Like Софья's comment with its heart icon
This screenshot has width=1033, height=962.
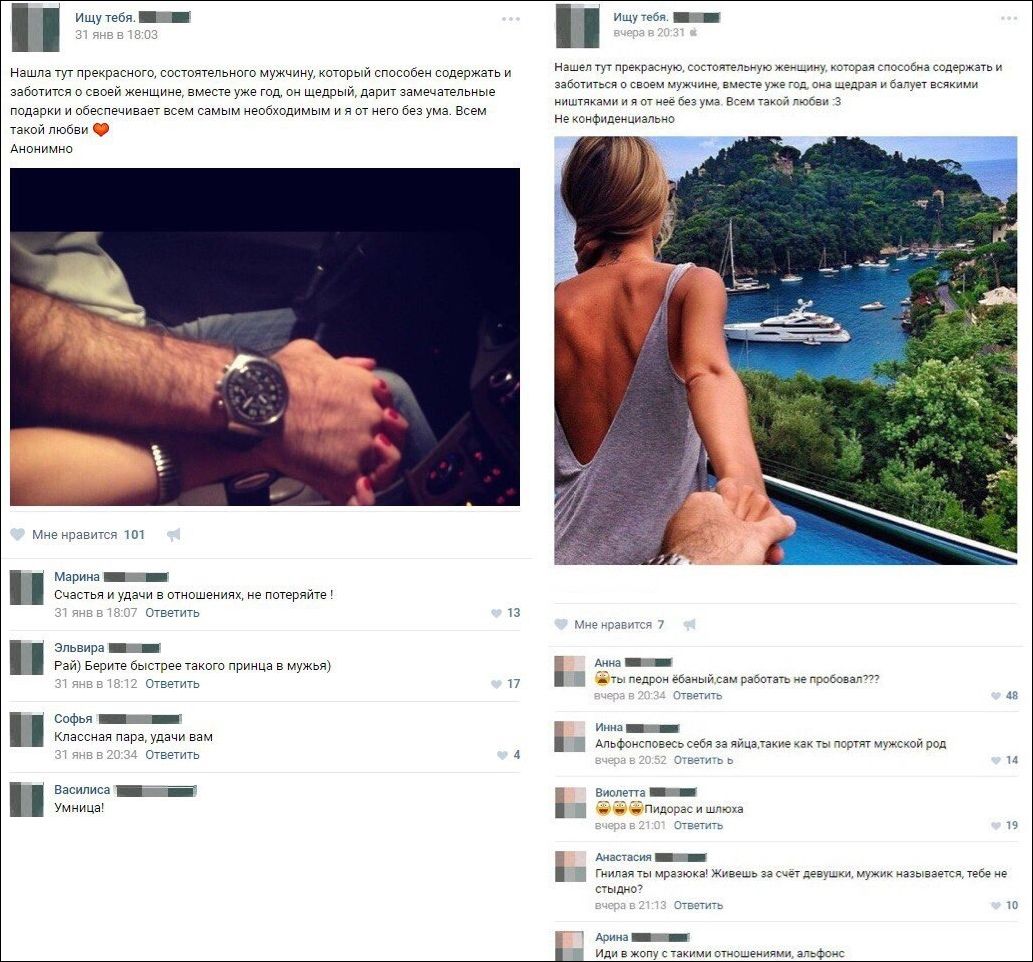coord(502,755)
